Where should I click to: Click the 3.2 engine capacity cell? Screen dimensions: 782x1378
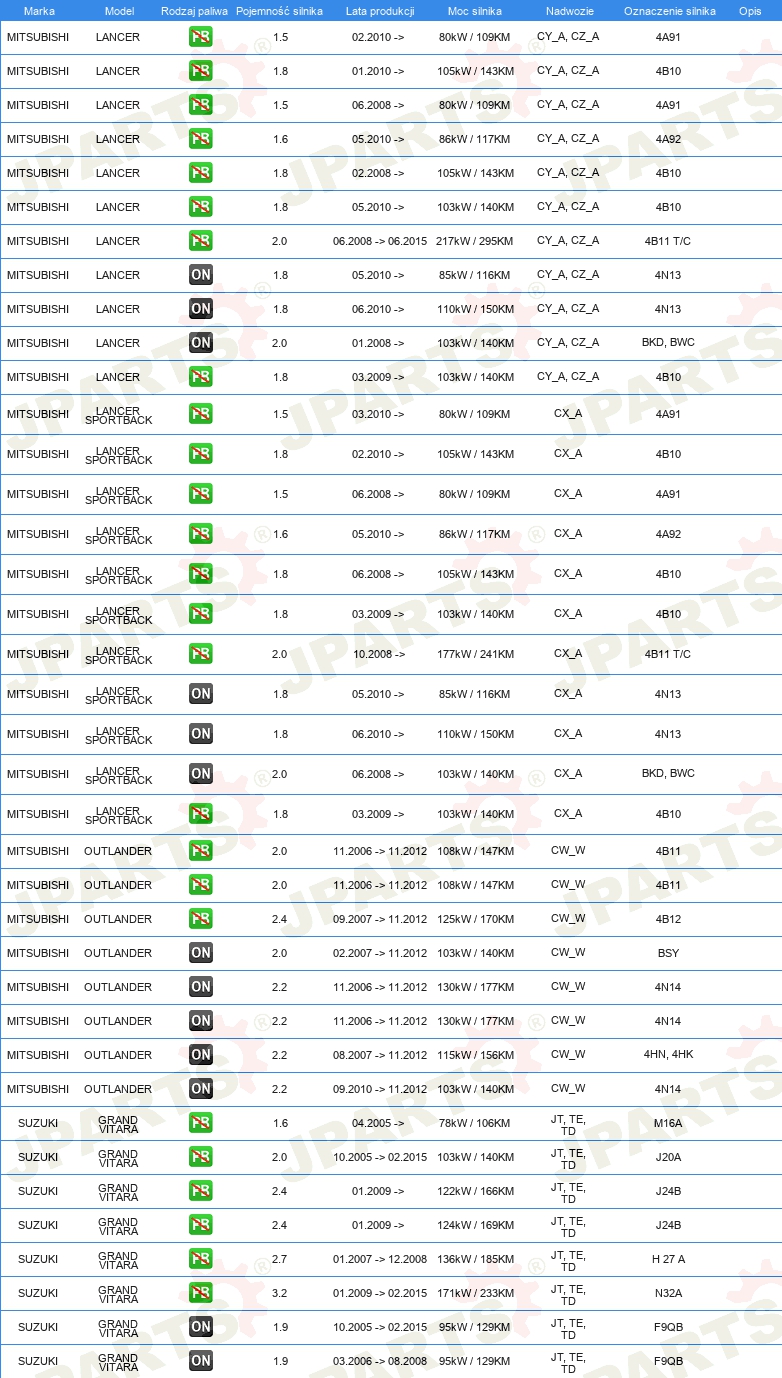pos(280,1293)
